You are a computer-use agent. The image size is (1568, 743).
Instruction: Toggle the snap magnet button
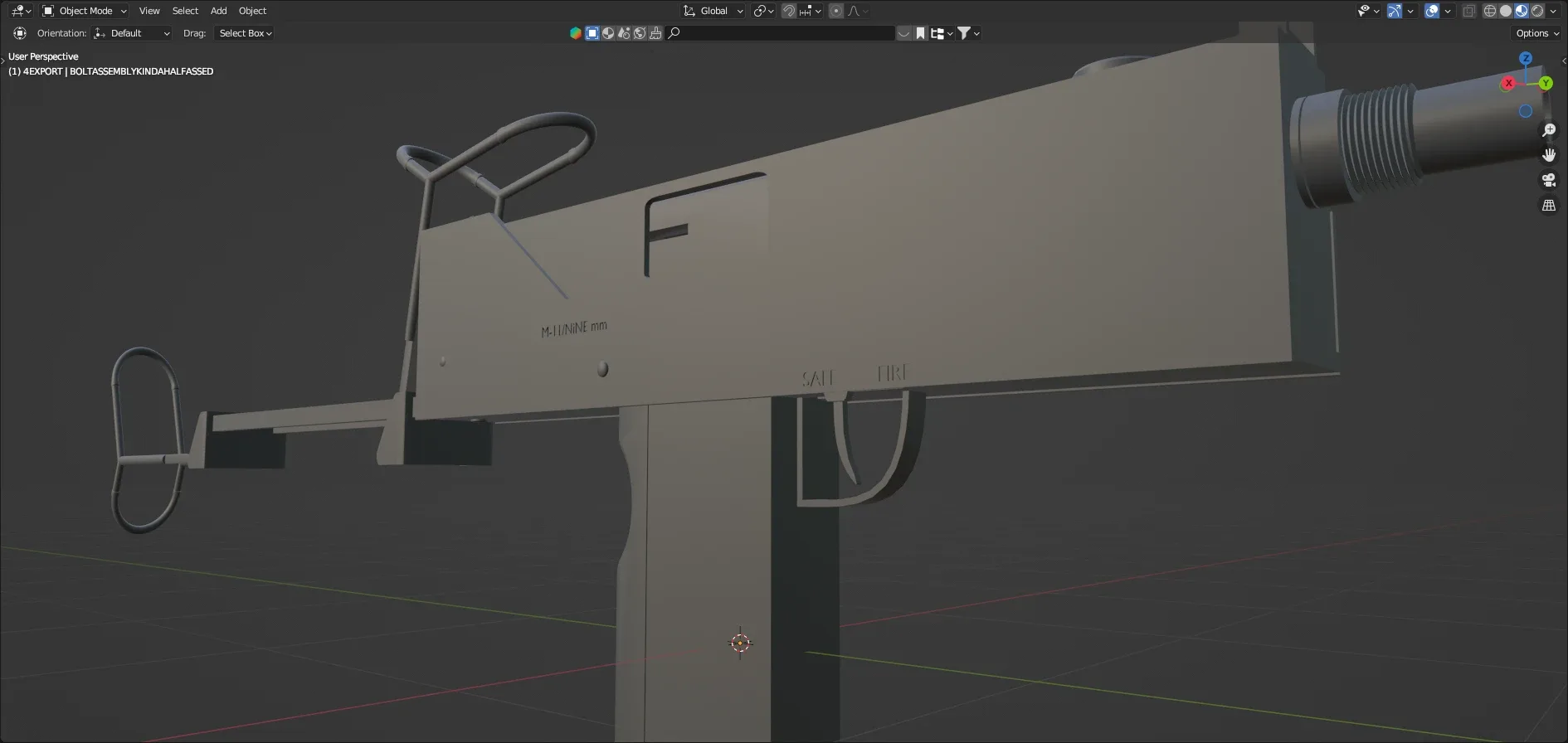coord(789,11)
